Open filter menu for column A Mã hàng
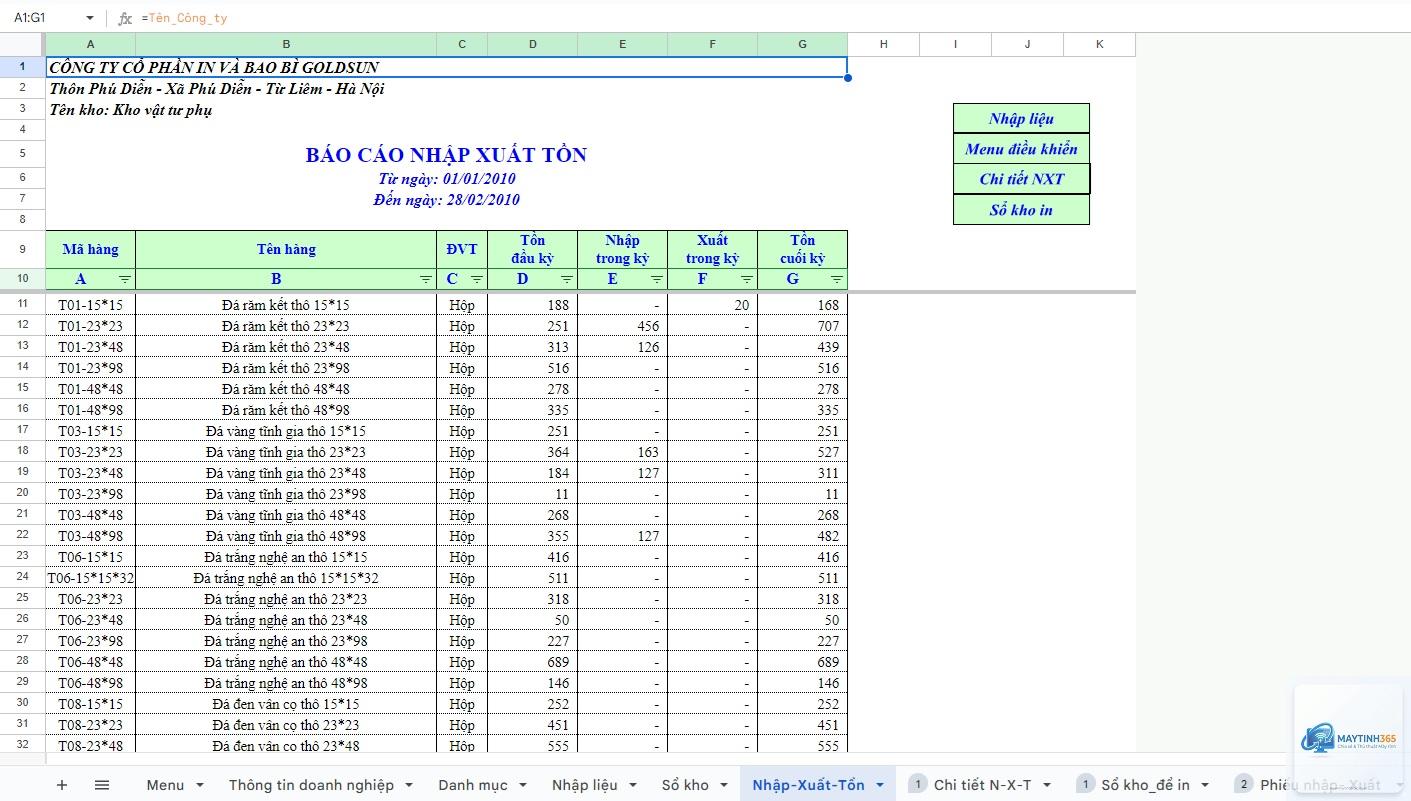 (x=125, y=280)
